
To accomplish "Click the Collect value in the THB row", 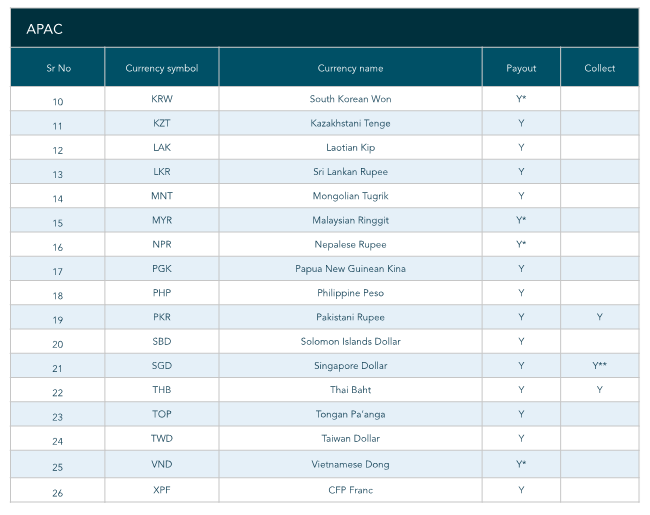I will (x=600, y=390).
